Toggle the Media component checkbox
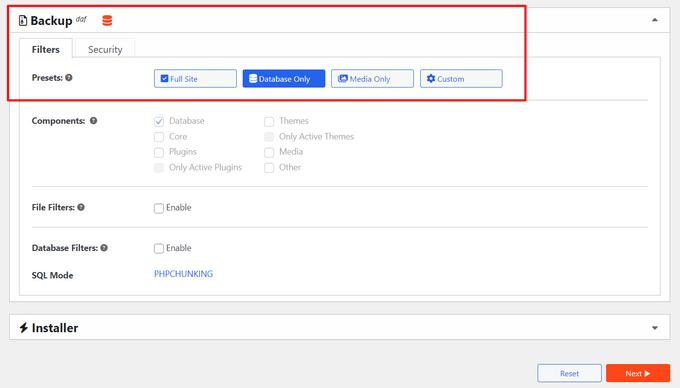The width and height of the screenshot is (680, 388). (x=269, y=152)
